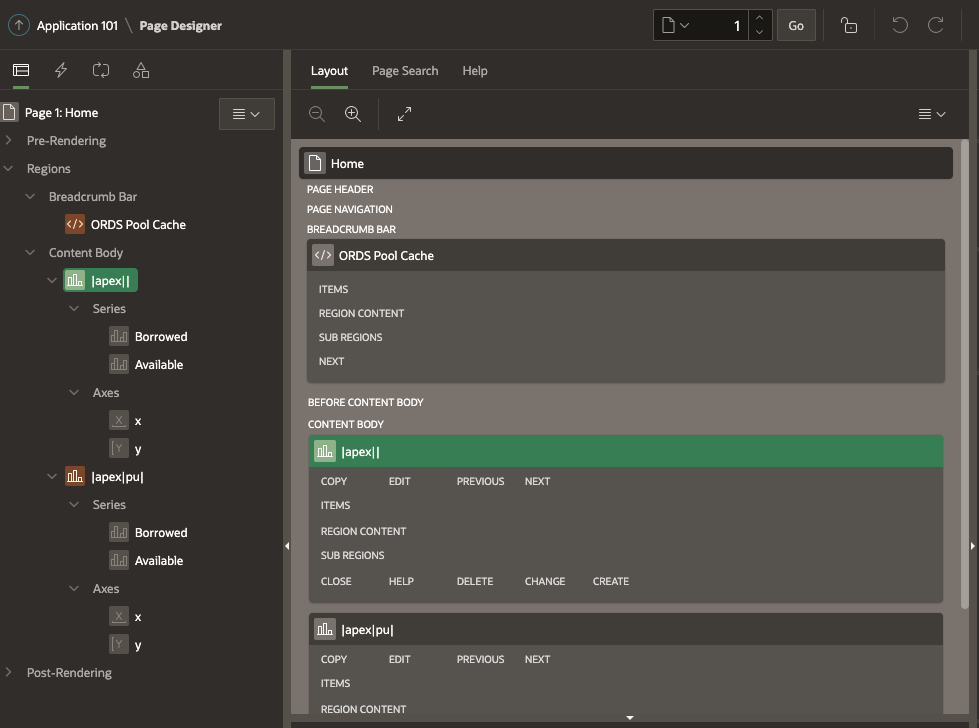This screenshot has height=728, width=979.
Task: Switch to the Page Search tab
Action: click(404, 71)
